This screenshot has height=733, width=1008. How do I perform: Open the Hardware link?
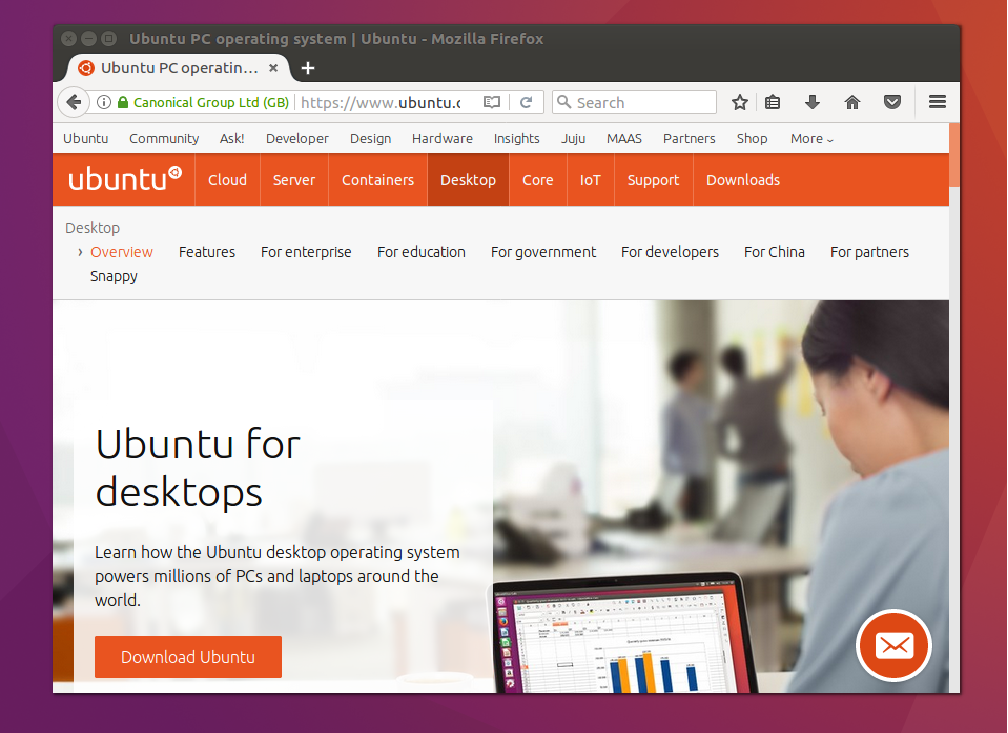(x=442, y=139)
